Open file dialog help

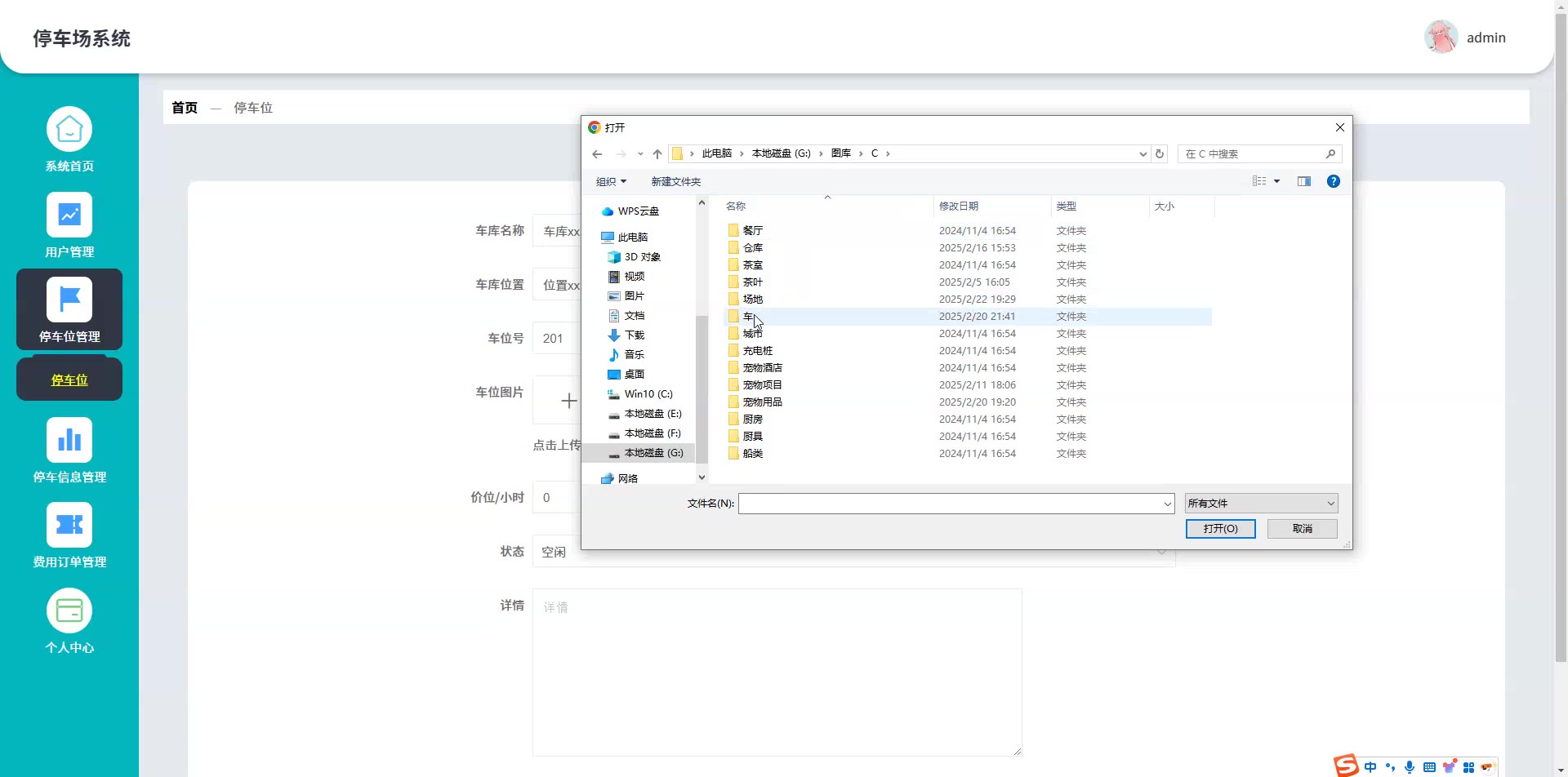pyautogui.click(x=1334, y=181)
